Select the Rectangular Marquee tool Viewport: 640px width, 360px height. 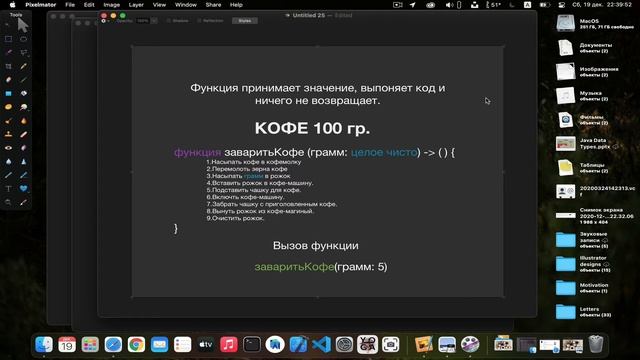point(8,39)
